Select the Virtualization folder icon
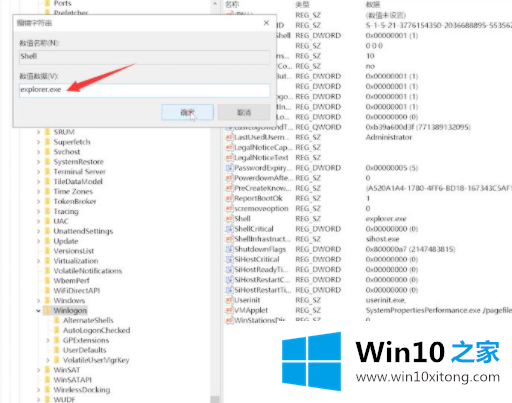Screen dimensions: 512x403 click(x=48, y=261)
